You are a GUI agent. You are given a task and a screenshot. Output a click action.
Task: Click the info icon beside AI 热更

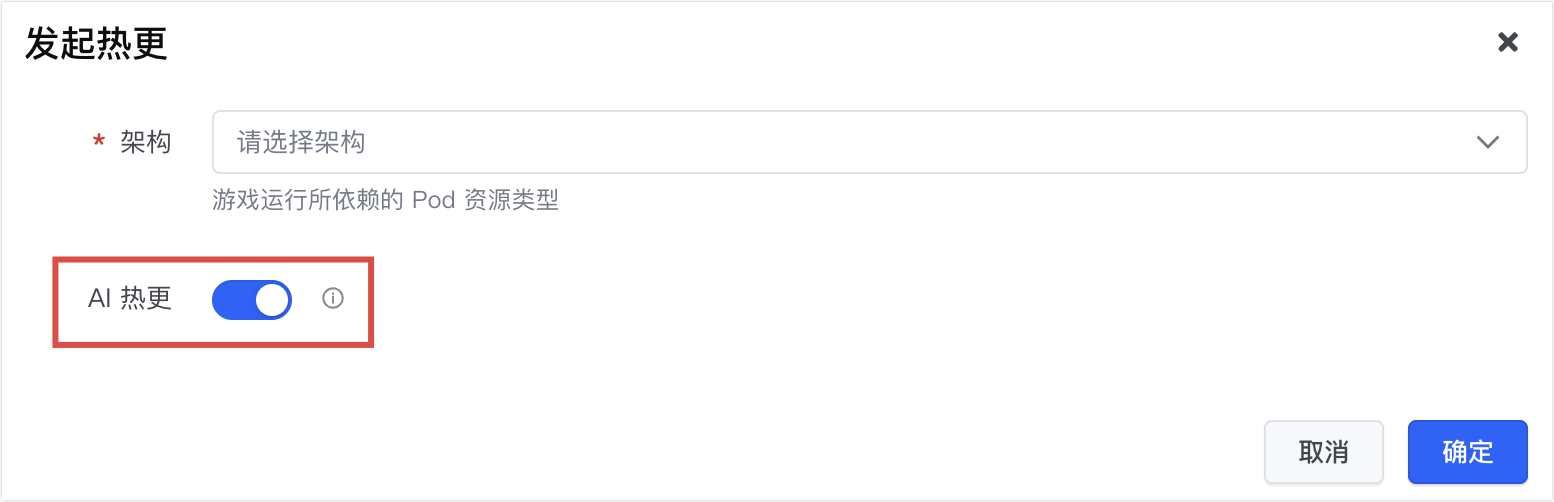(x=333, y=298)
